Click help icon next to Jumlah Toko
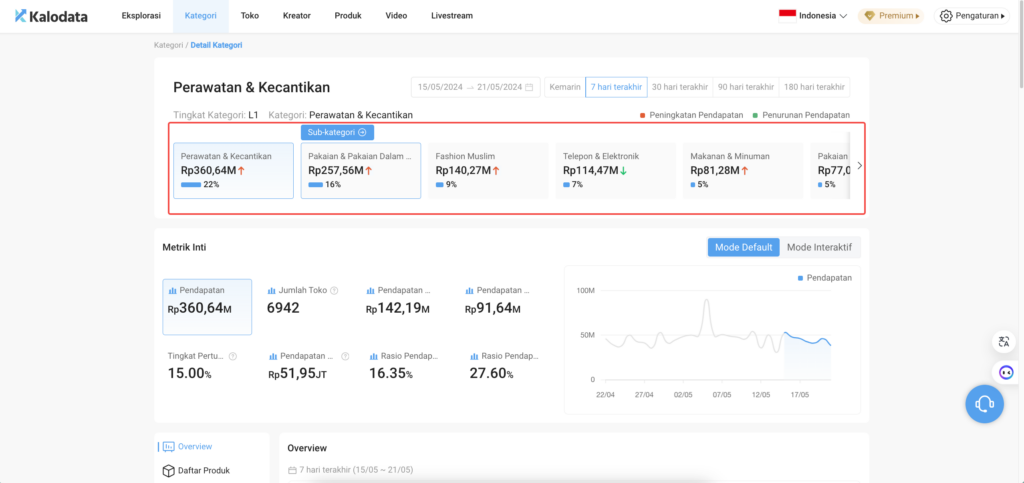This screenshot has width=1024, height=483. (x=334, y=290)
